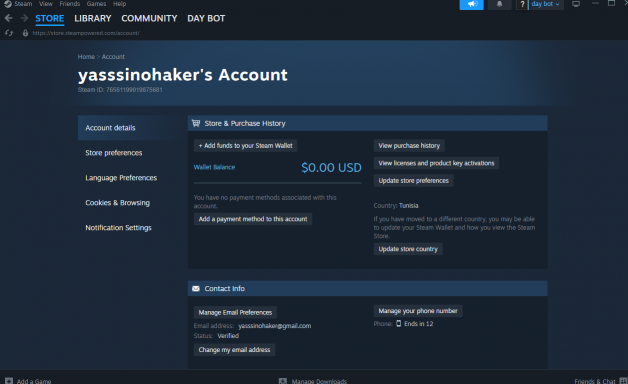Click the question mark help icon

tap(522, 4)
